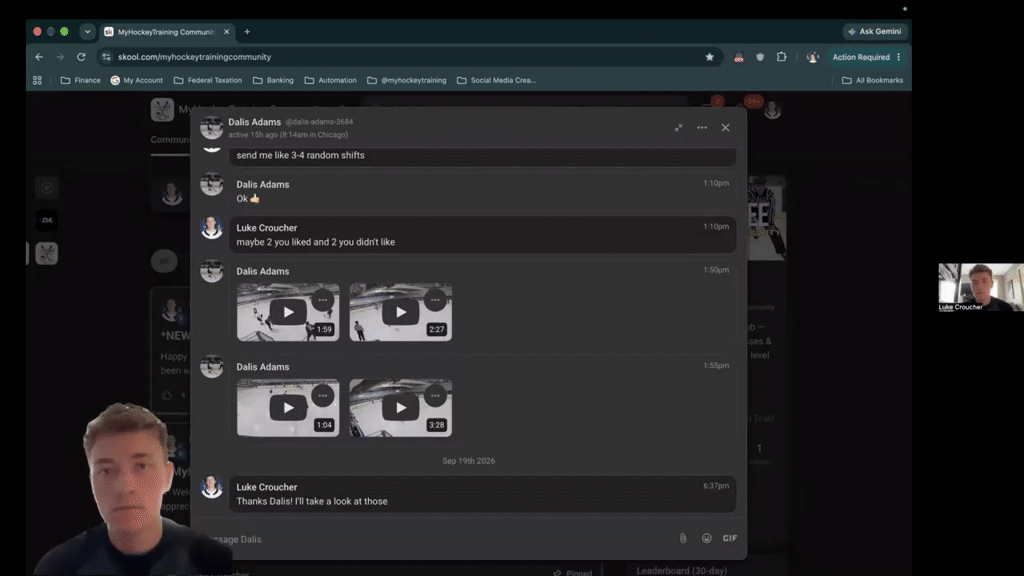Select Luke Croucher's 'Thanks Dalis!' message
1024x576 pixels.
pos(483,494)
